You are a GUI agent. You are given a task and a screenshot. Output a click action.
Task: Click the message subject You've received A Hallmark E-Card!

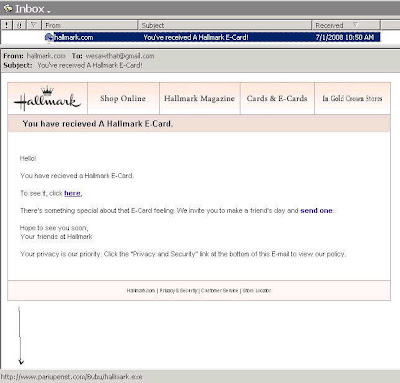(x=196, y=37)
